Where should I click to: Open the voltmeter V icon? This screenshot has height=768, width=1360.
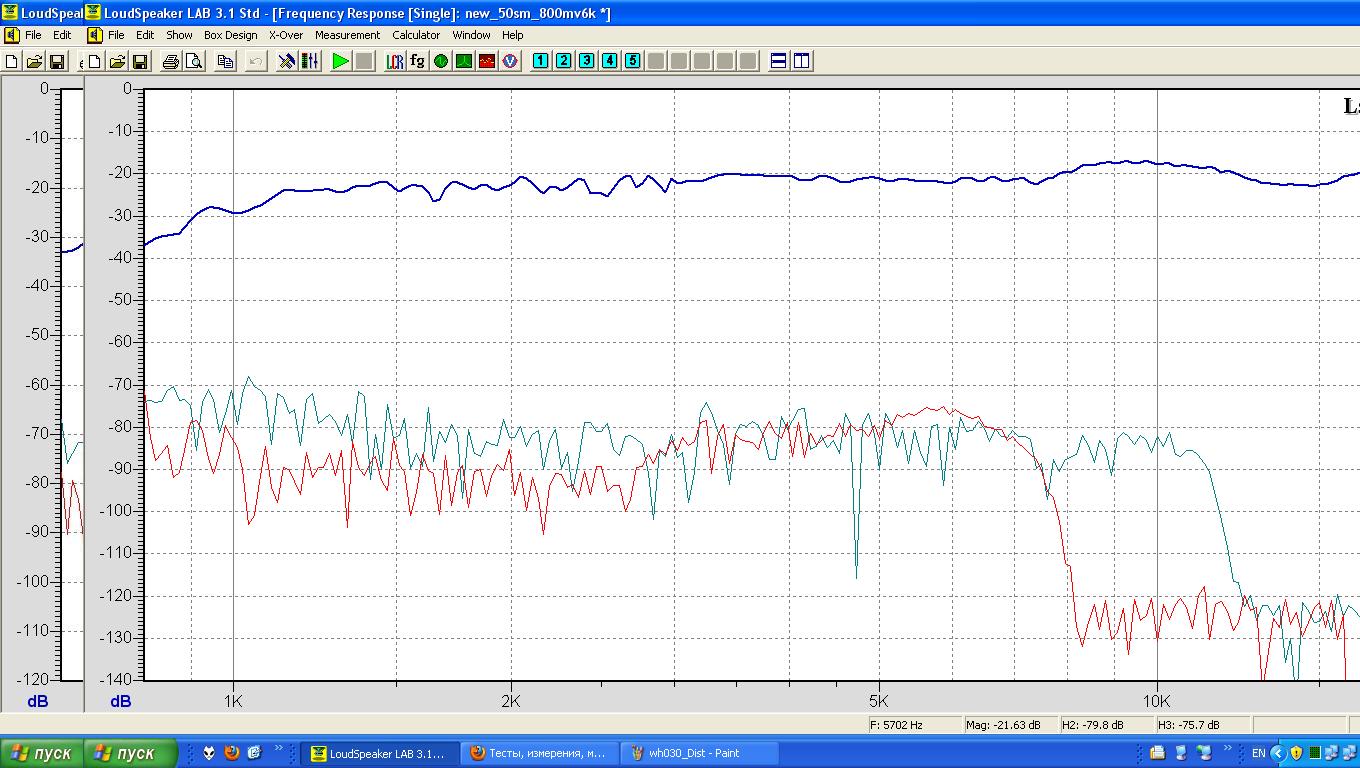click(510, 61)
